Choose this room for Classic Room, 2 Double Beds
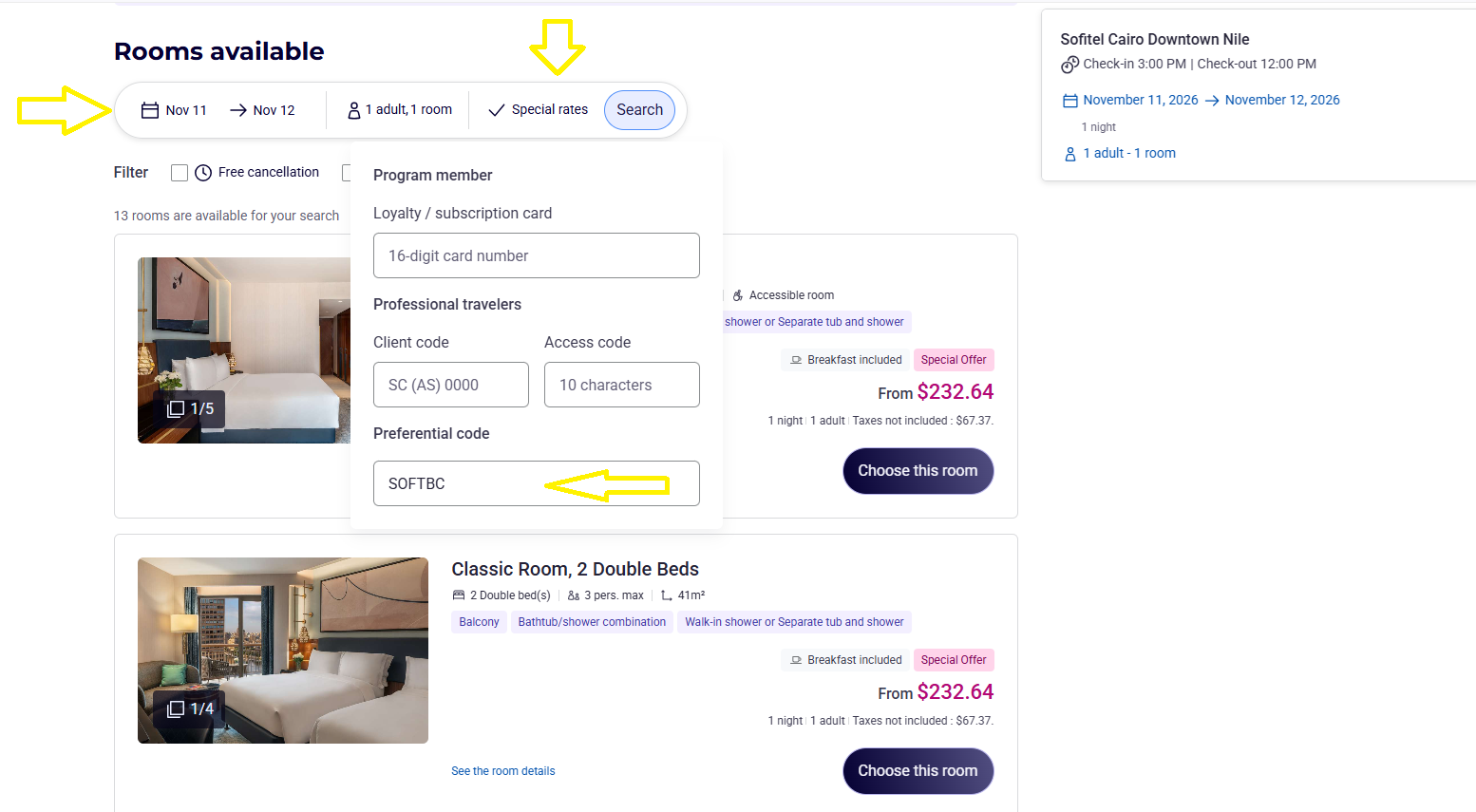The height and width of the screenshot is (812, 1476). pyautogui.click(x=918, y=771)
